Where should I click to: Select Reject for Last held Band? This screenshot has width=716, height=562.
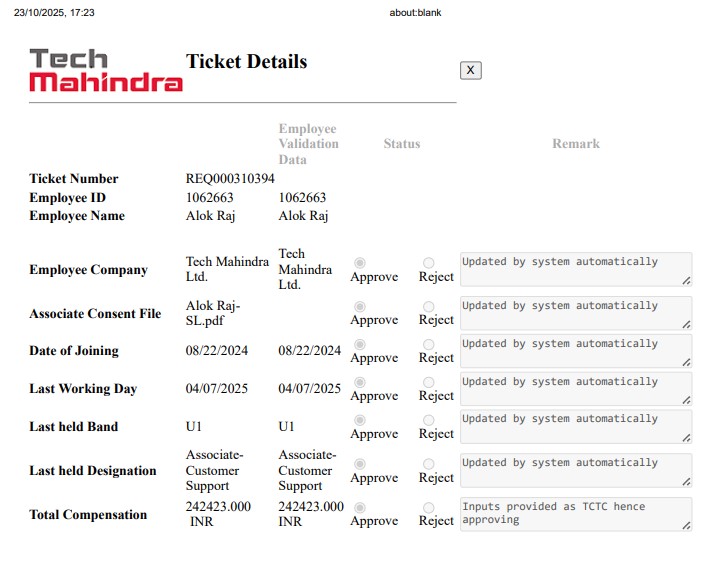(429, 421)
